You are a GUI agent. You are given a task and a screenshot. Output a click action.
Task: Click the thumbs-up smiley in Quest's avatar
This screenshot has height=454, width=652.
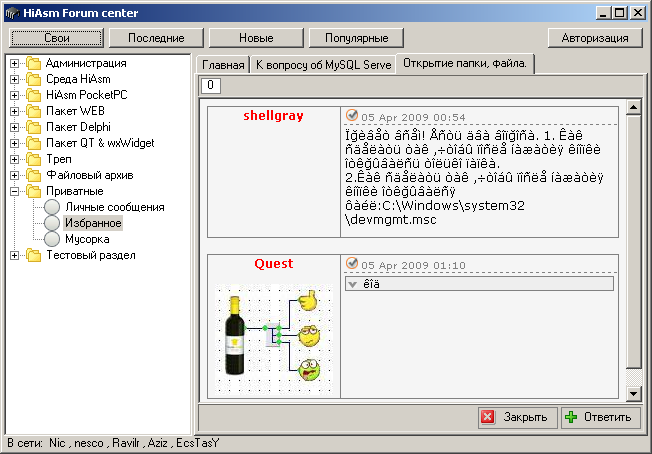308,299
